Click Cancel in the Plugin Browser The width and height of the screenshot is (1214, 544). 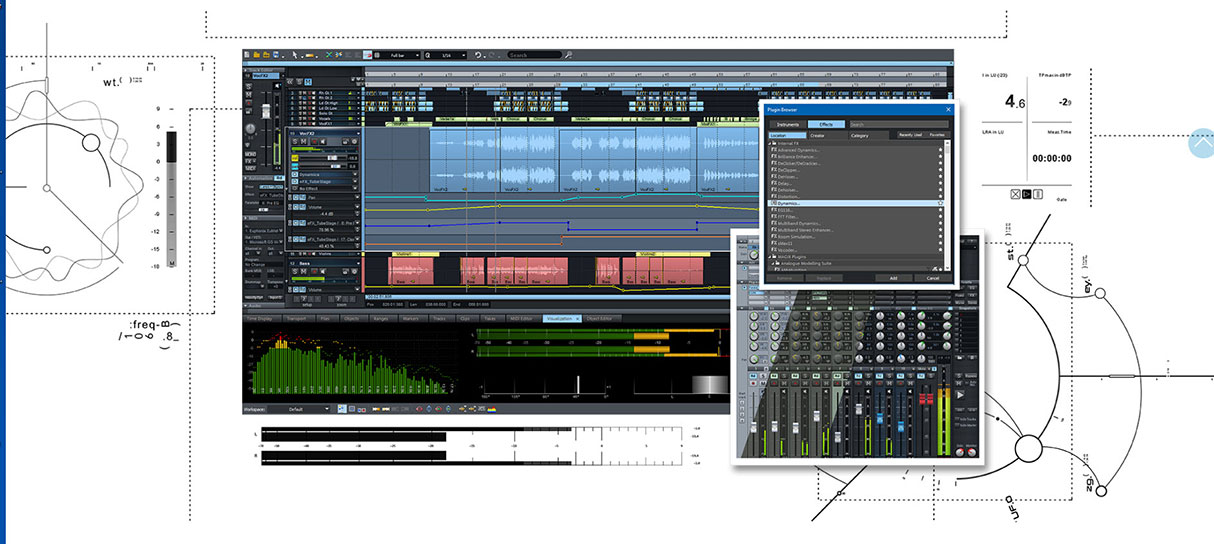pyautogui.click(x=932, y=278)
